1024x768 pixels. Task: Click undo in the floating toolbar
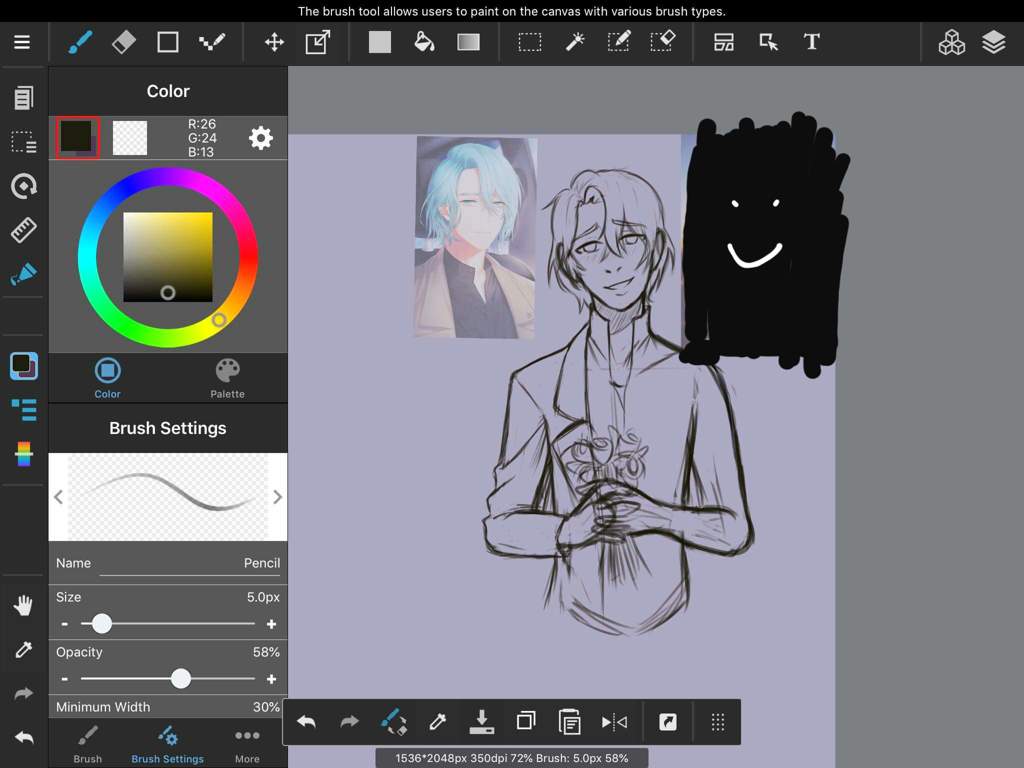coord(306,722)
